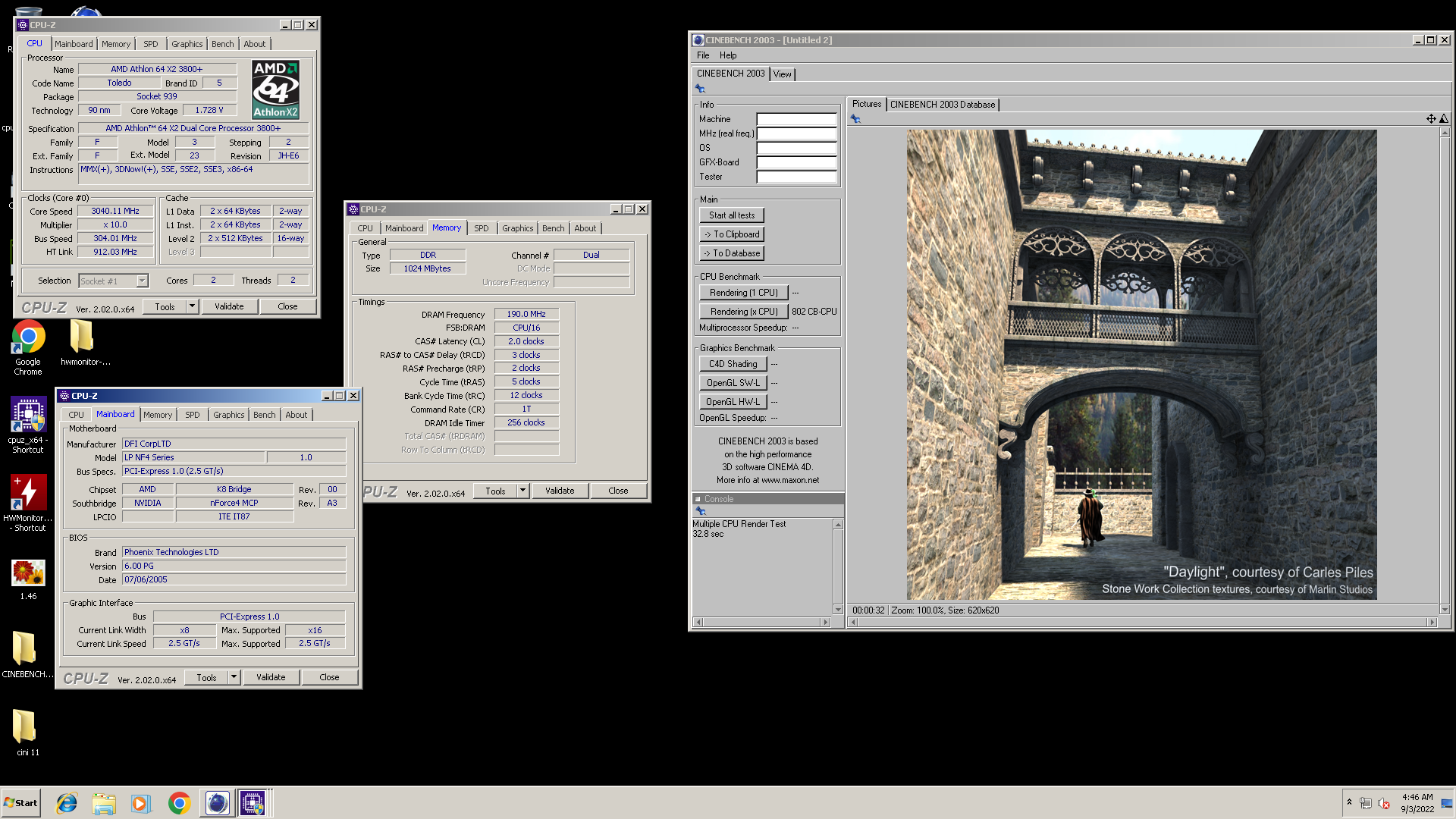Click Tools button in top CPU-Z window
Screen dimensions: 1456x819
pyautogui.click(x=165, y=306)
